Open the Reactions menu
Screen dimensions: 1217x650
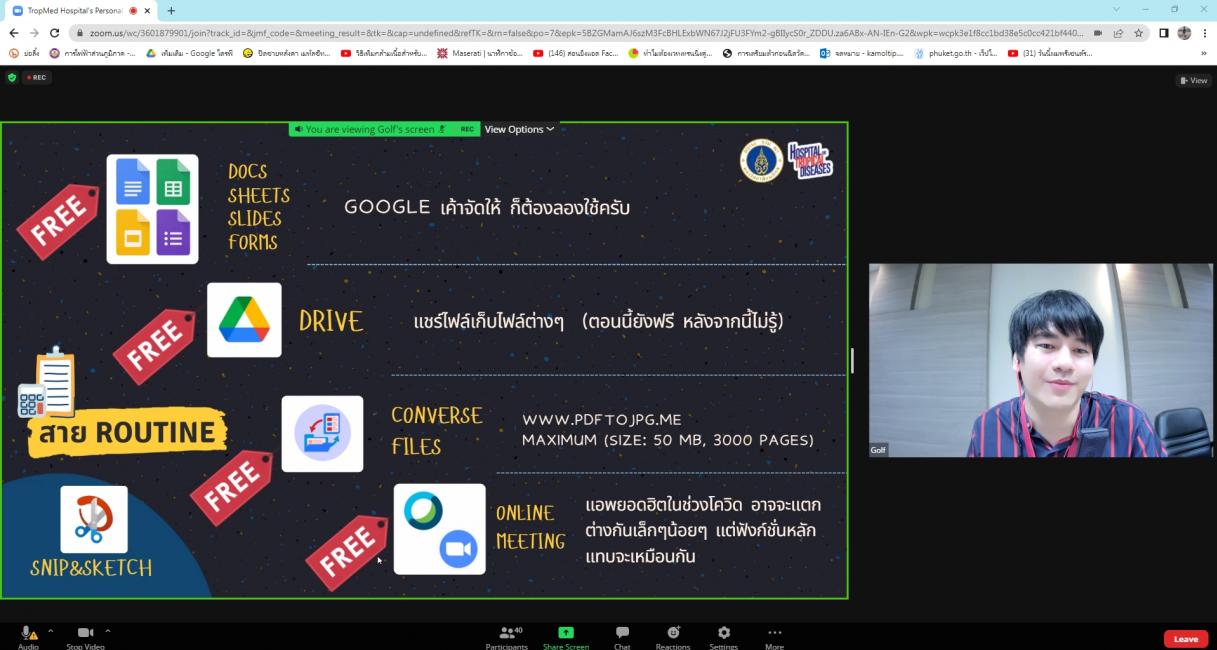(673, 636)
